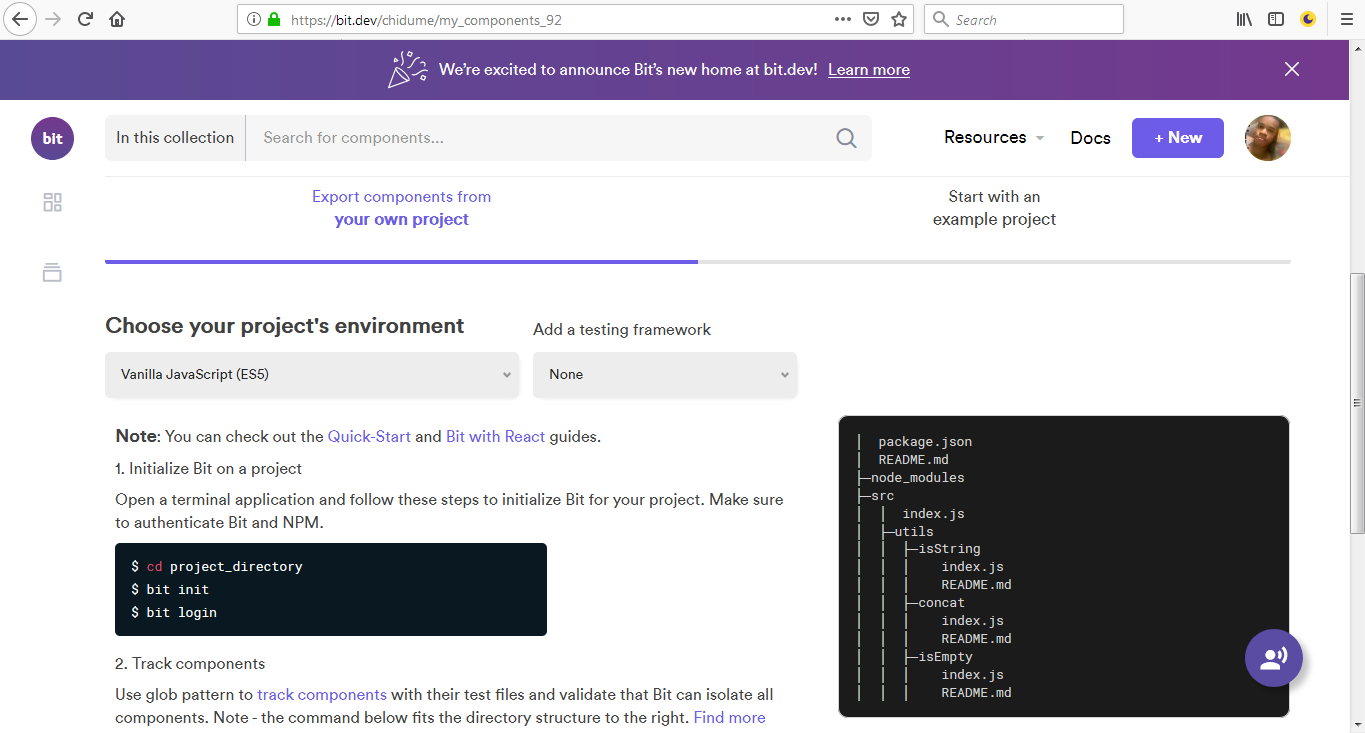
Task: Click the Quick-Start guide link
Action: point(369,436)
